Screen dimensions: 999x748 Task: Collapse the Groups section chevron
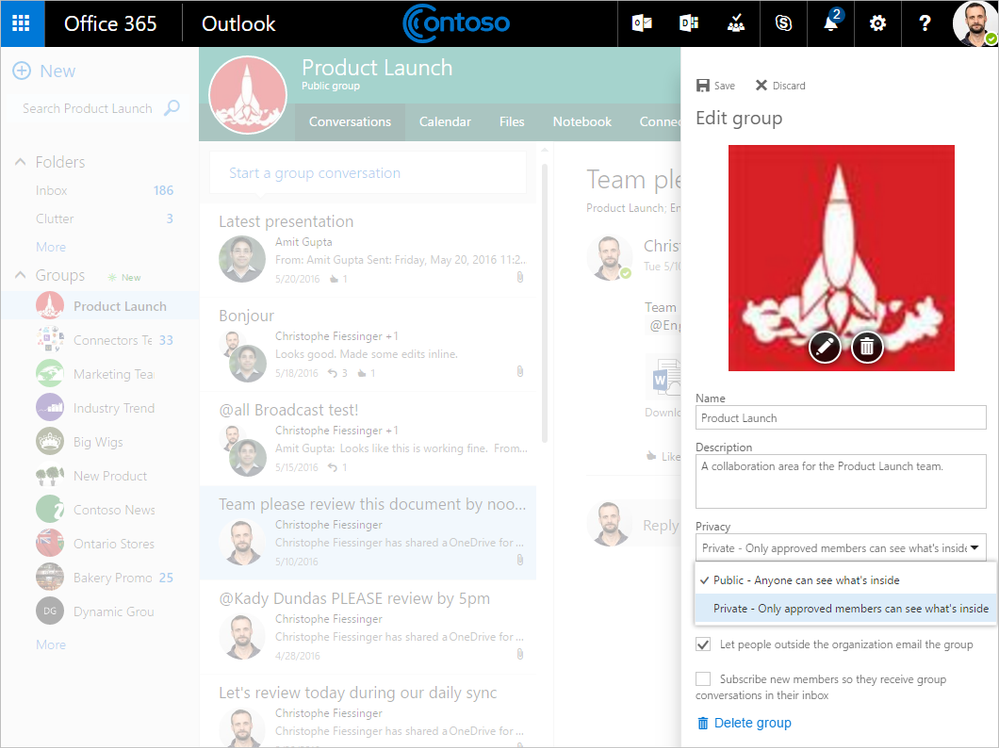pos(20,275)
